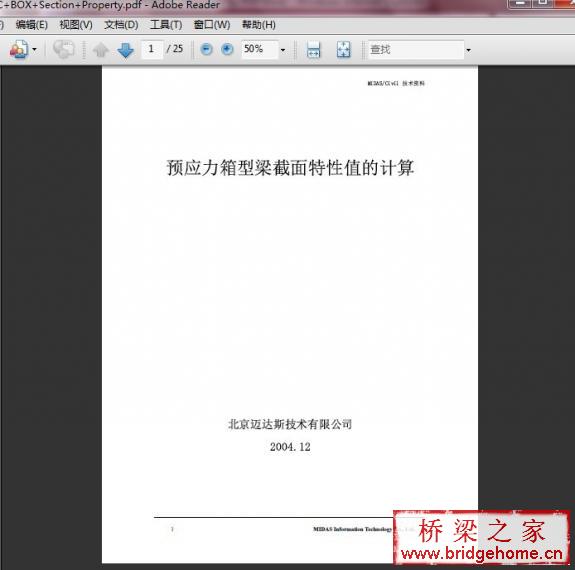Zoom in with the plus button
The image size is (575, 570).
[x=227, y=49]
